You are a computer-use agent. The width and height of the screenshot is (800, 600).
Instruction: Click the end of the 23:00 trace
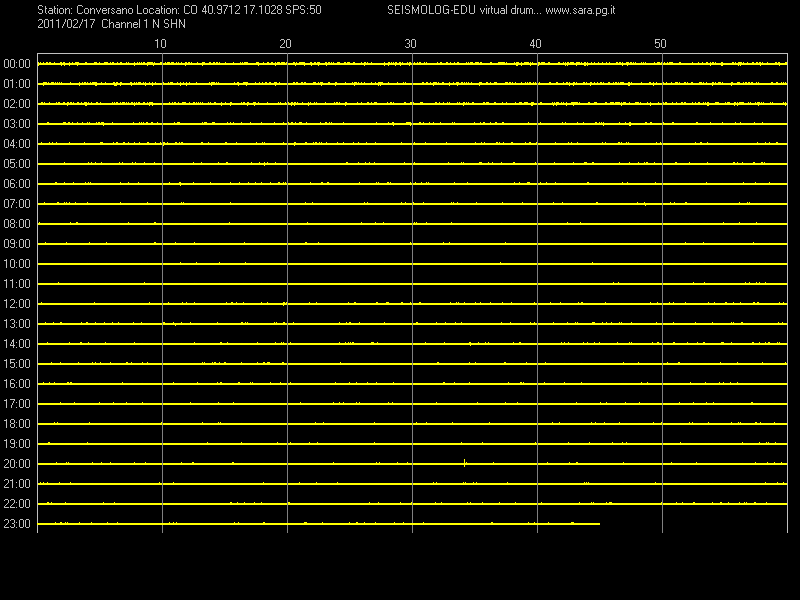(x=599, y=524)
